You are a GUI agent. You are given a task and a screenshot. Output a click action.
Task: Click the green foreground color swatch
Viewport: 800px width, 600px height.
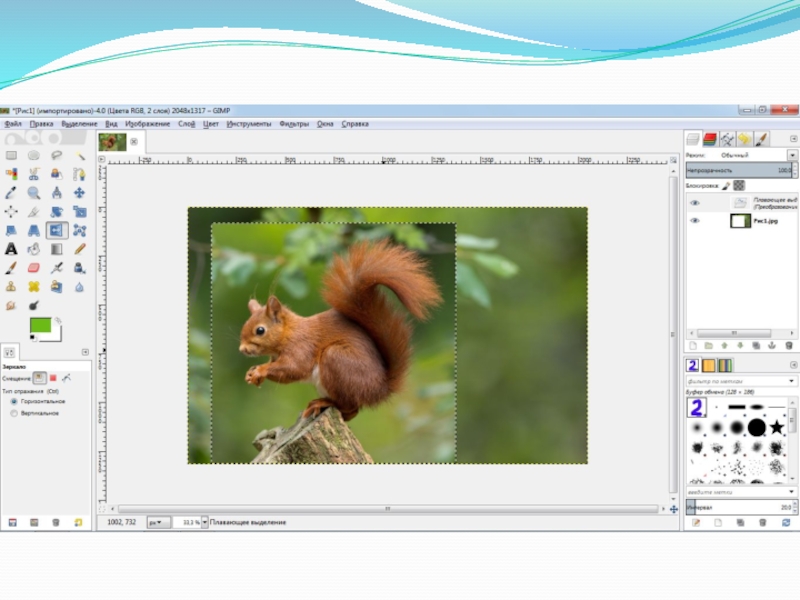[41, 325]
